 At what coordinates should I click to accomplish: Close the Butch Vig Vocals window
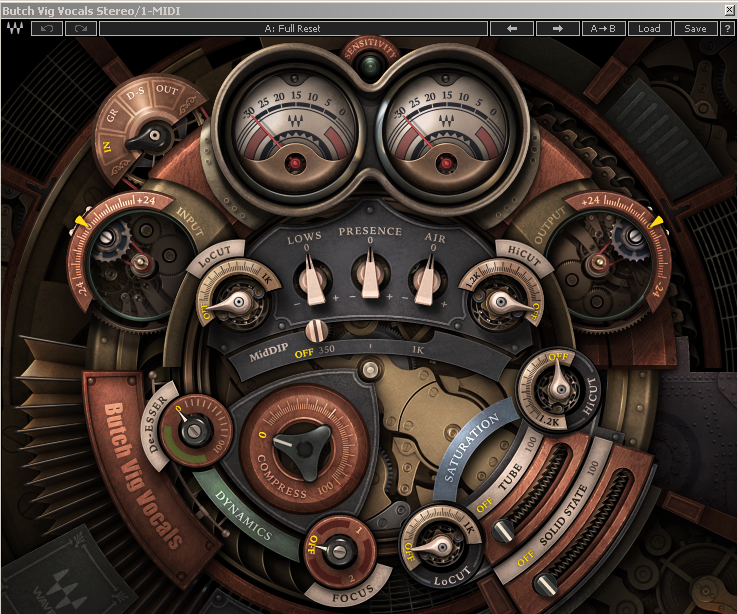click(x=729, y=9)
